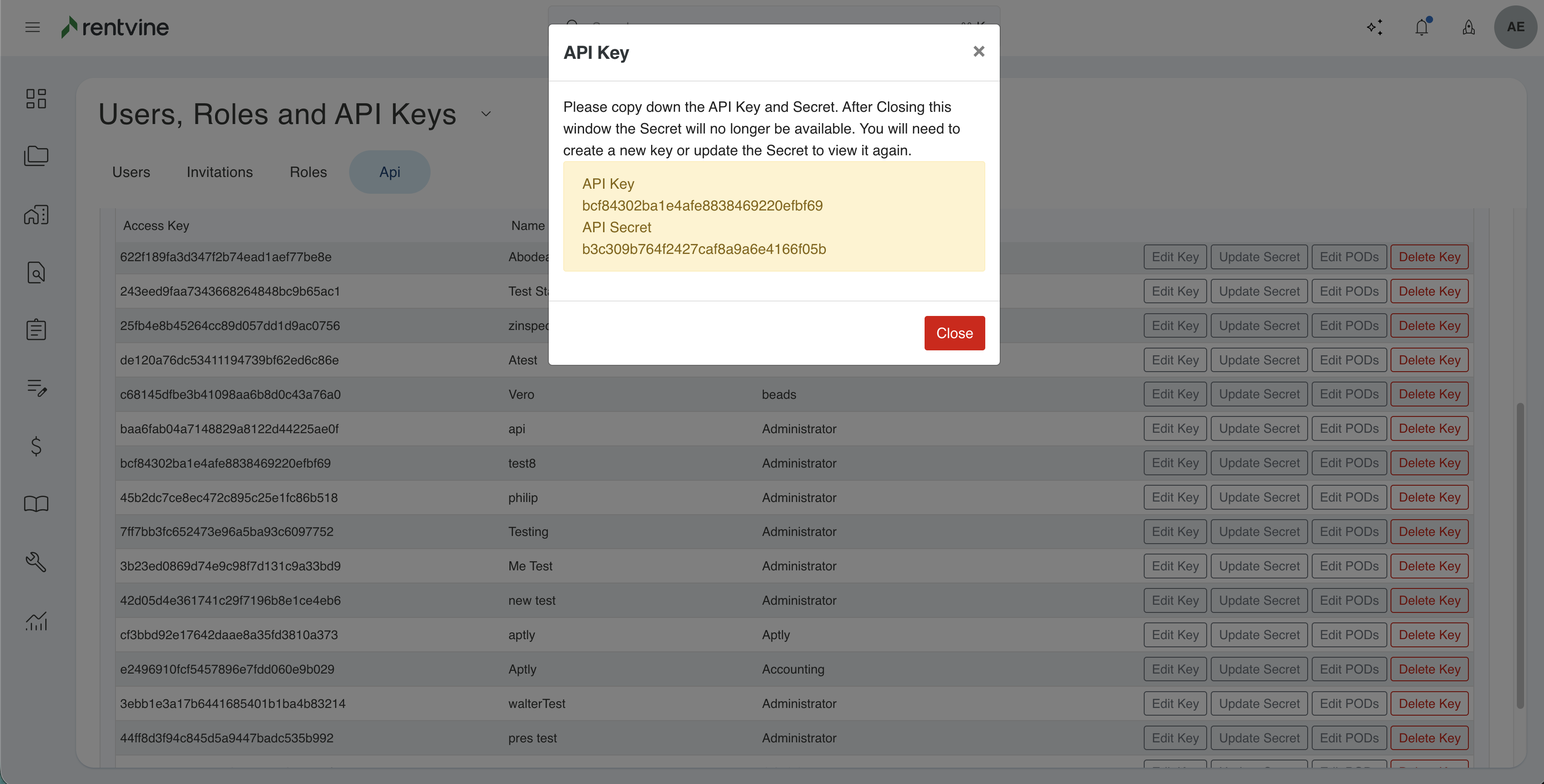Switch to the Roles tab
Image resolution: width=1544 pixels, height=784 pixels.
(x=308, y=172)
